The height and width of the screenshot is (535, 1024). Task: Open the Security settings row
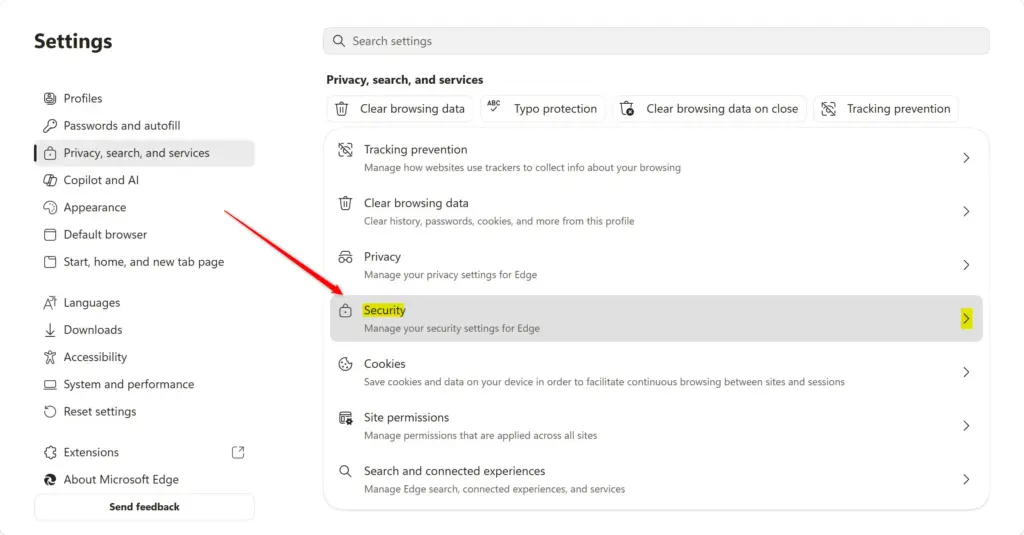tap(656, 319)
